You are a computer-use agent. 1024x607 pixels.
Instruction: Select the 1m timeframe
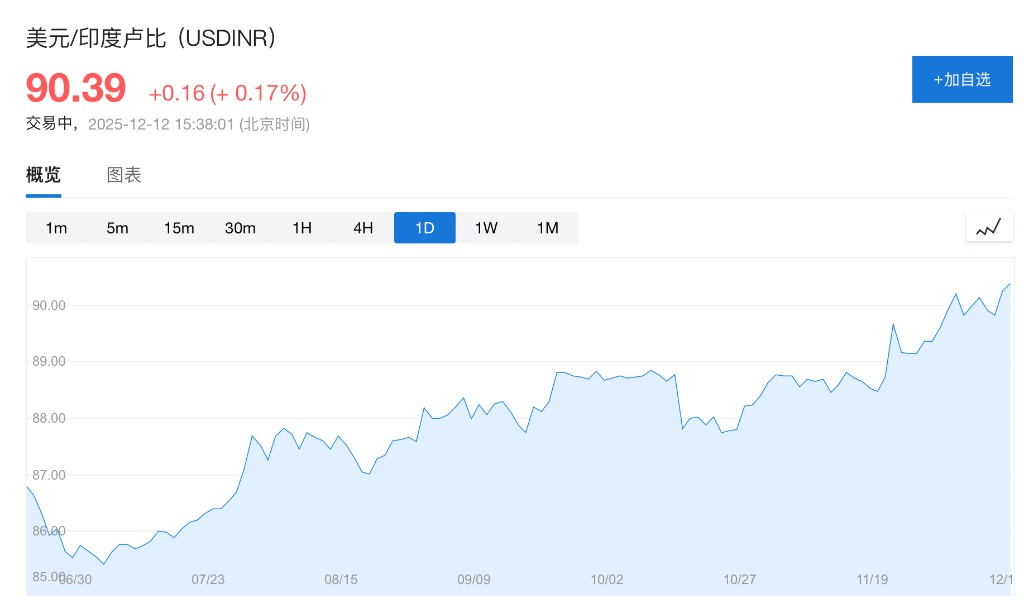click(56, 228)
